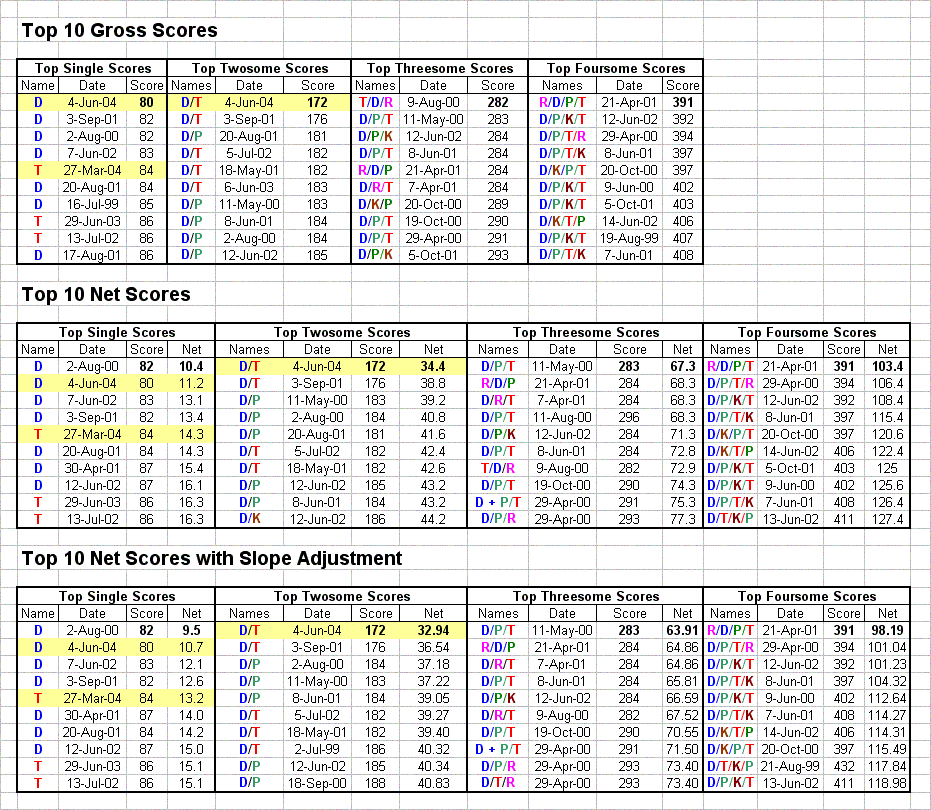
Task: Select the 67.3 threesome net cell
Action: tap(683, 366)
